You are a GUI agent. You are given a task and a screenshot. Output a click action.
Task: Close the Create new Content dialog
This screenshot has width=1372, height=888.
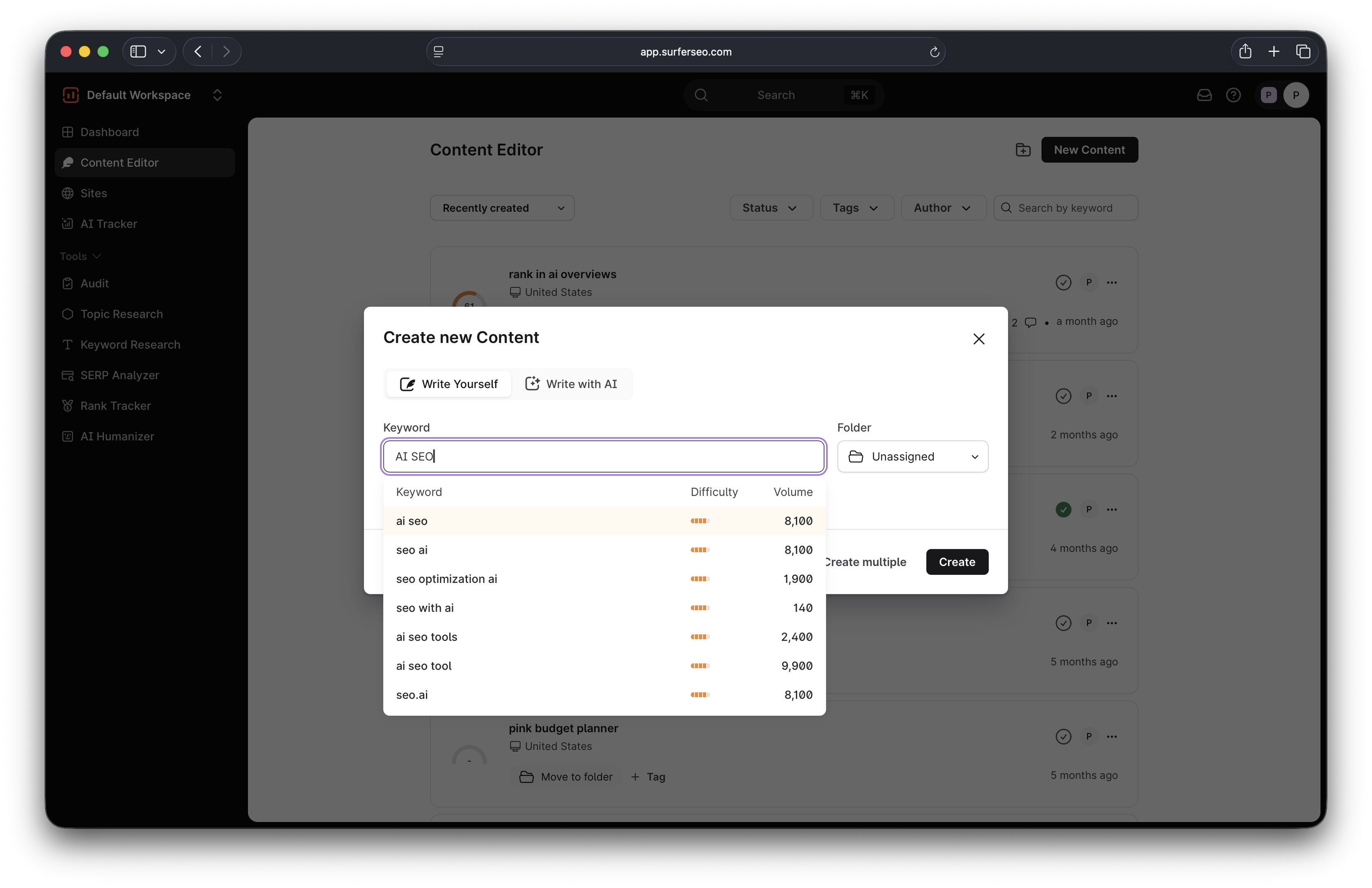click(x=978, y=339)
